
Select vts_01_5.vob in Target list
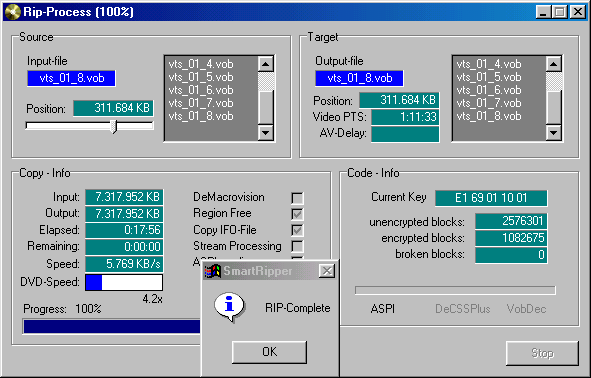489,77
